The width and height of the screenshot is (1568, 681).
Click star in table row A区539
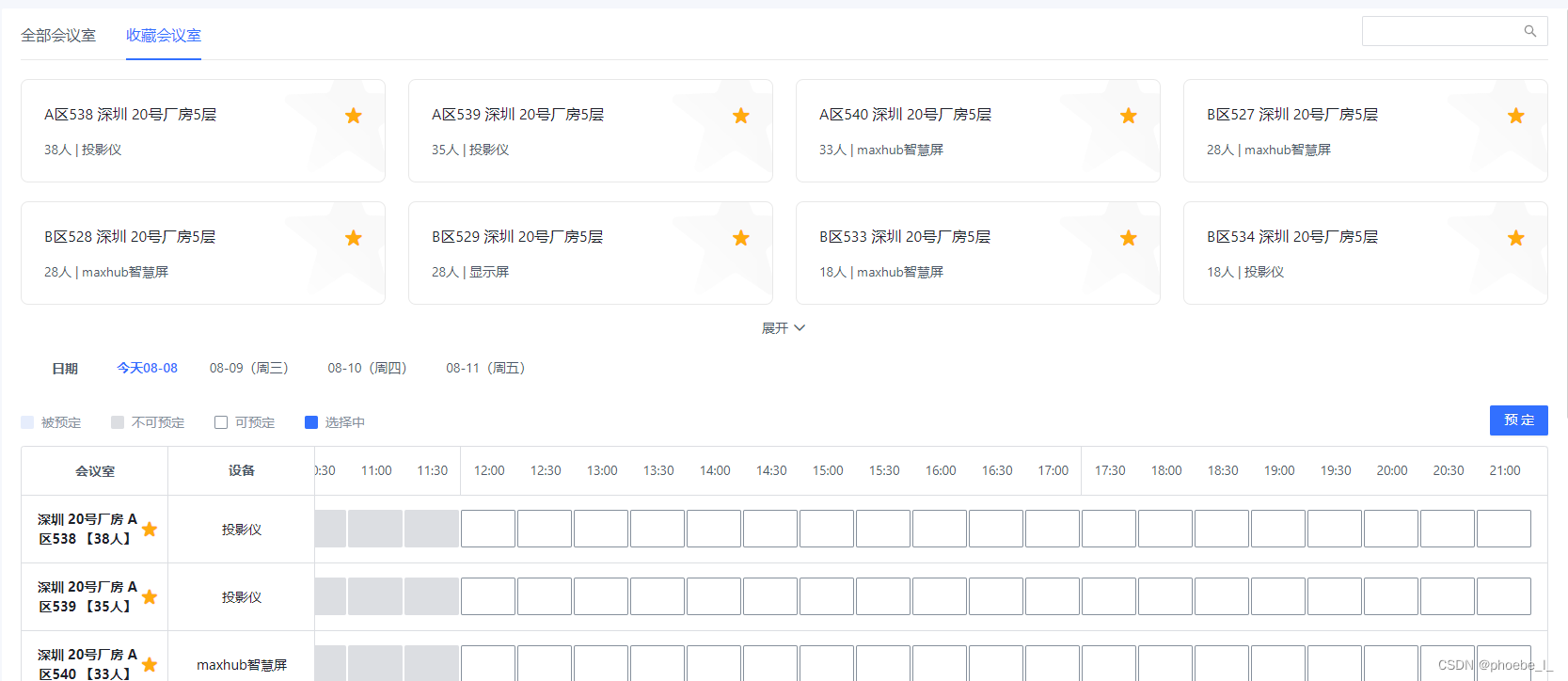click(150, 597)
